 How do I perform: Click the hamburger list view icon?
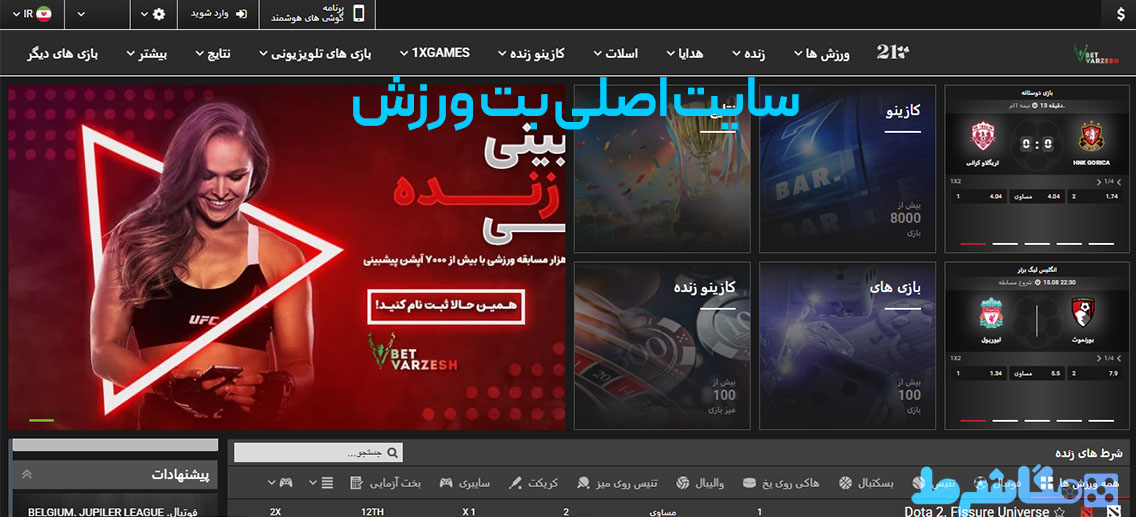(x=327, y=482)
